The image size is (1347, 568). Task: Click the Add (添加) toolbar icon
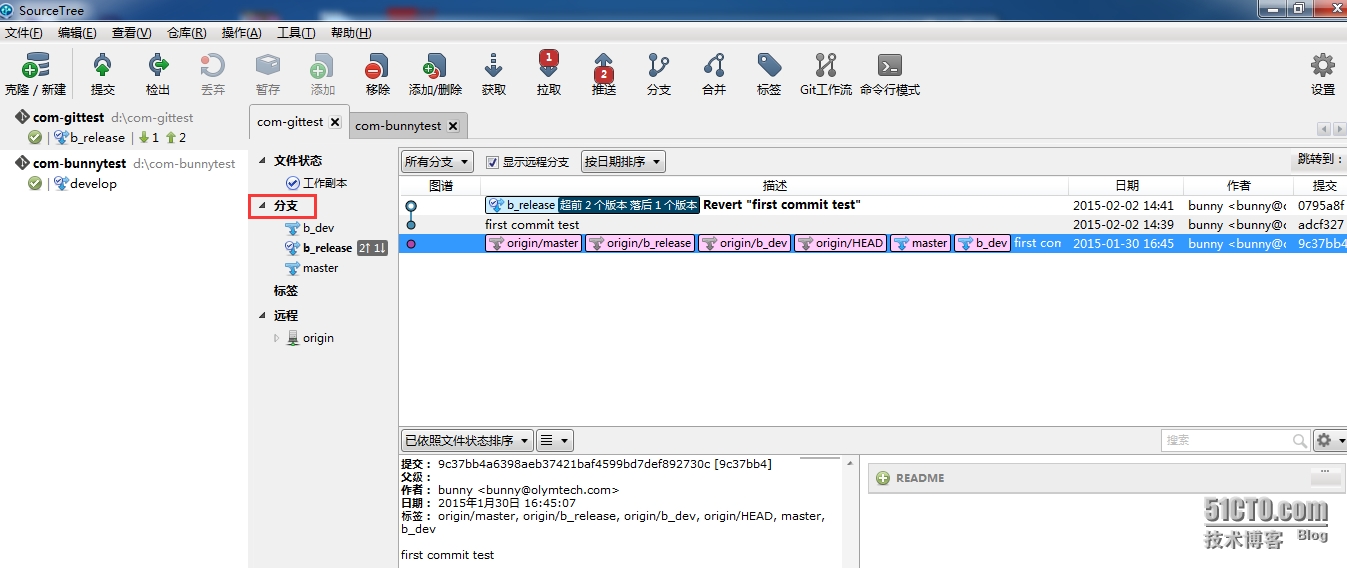pyautogui.click(x=322, y=67)
